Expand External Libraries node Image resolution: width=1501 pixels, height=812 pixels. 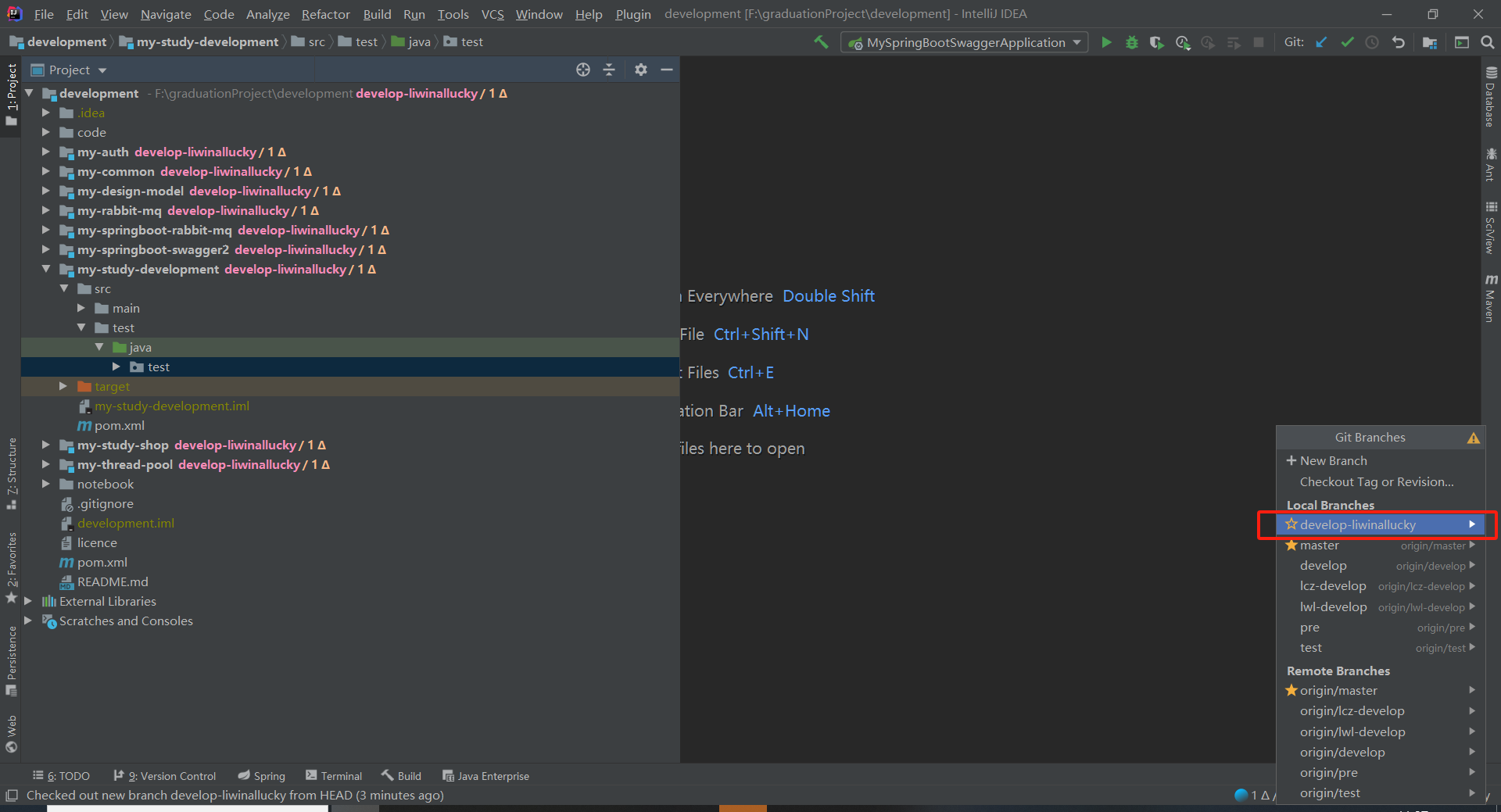point(28,601)
